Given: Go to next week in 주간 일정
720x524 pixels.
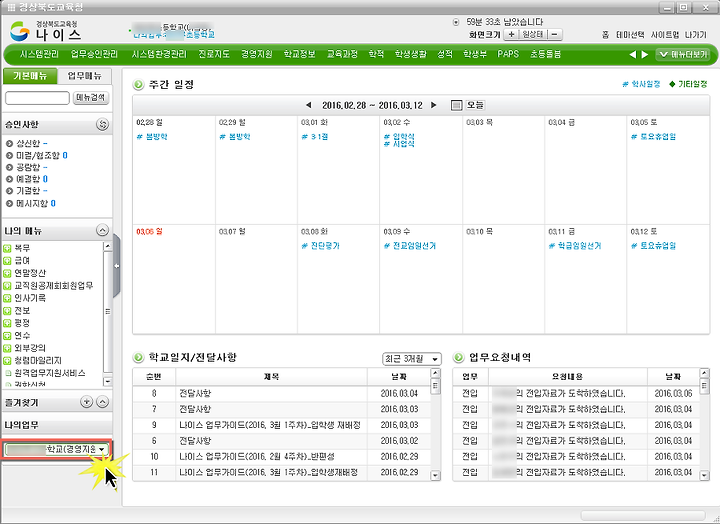Looking at the screenshot, I should [433, 105].
